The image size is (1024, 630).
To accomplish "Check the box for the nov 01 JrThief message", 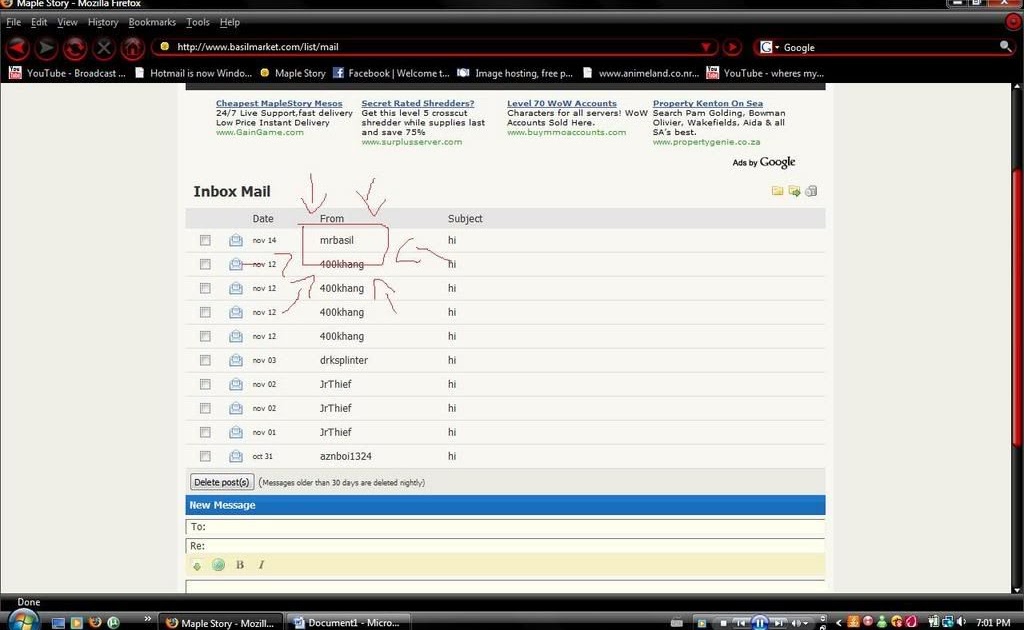I will [x=205, y=432].
